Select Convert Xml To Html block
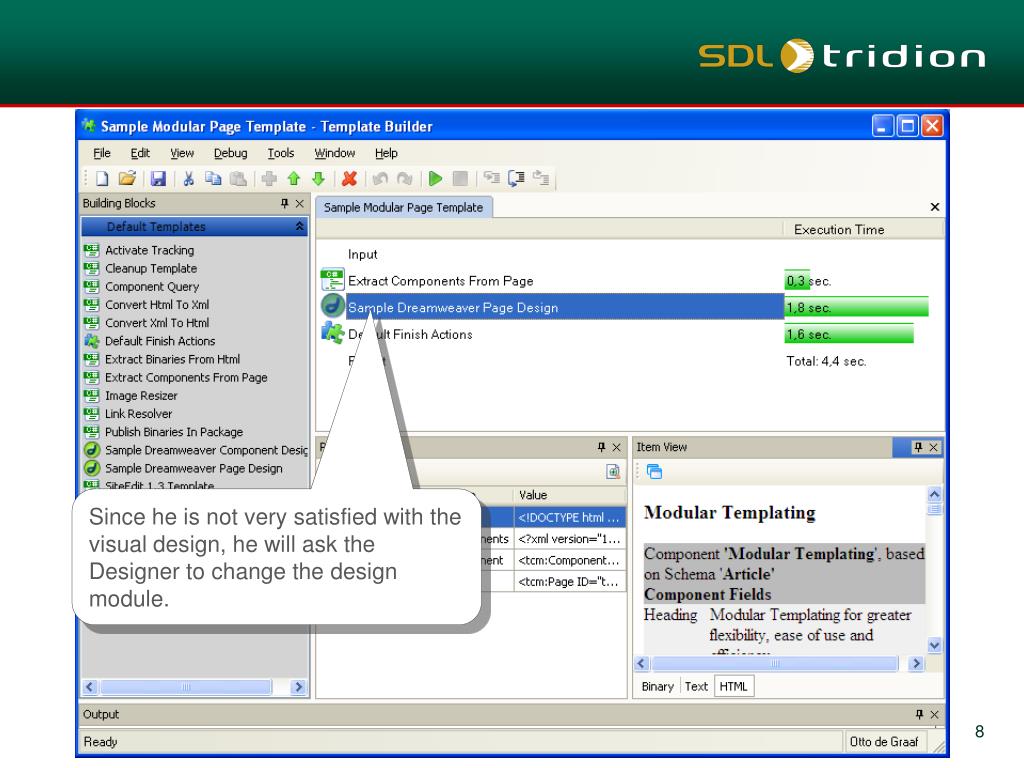The image size is (1024, 768). tap(157, 323)
